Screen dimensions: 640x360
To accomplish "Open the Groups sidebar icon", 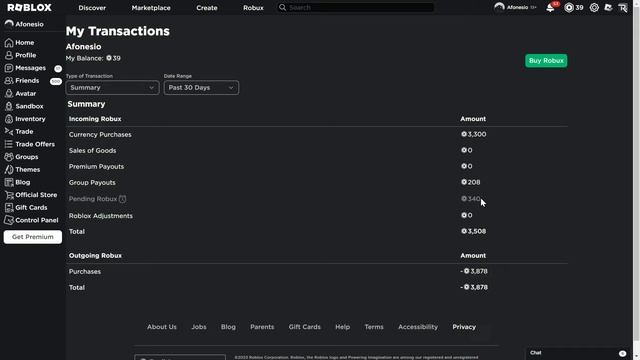I will pos(9,157).
